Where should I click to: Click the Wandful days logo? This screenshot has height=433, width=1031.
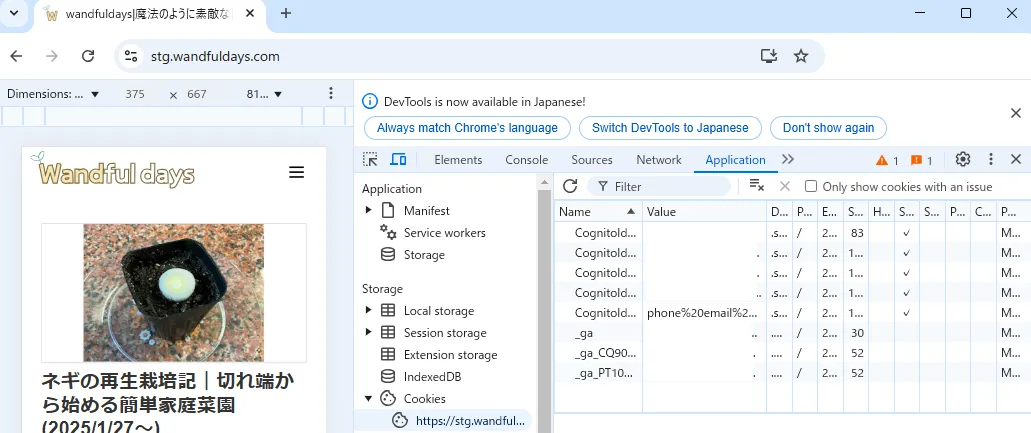(x=113, y=171)
